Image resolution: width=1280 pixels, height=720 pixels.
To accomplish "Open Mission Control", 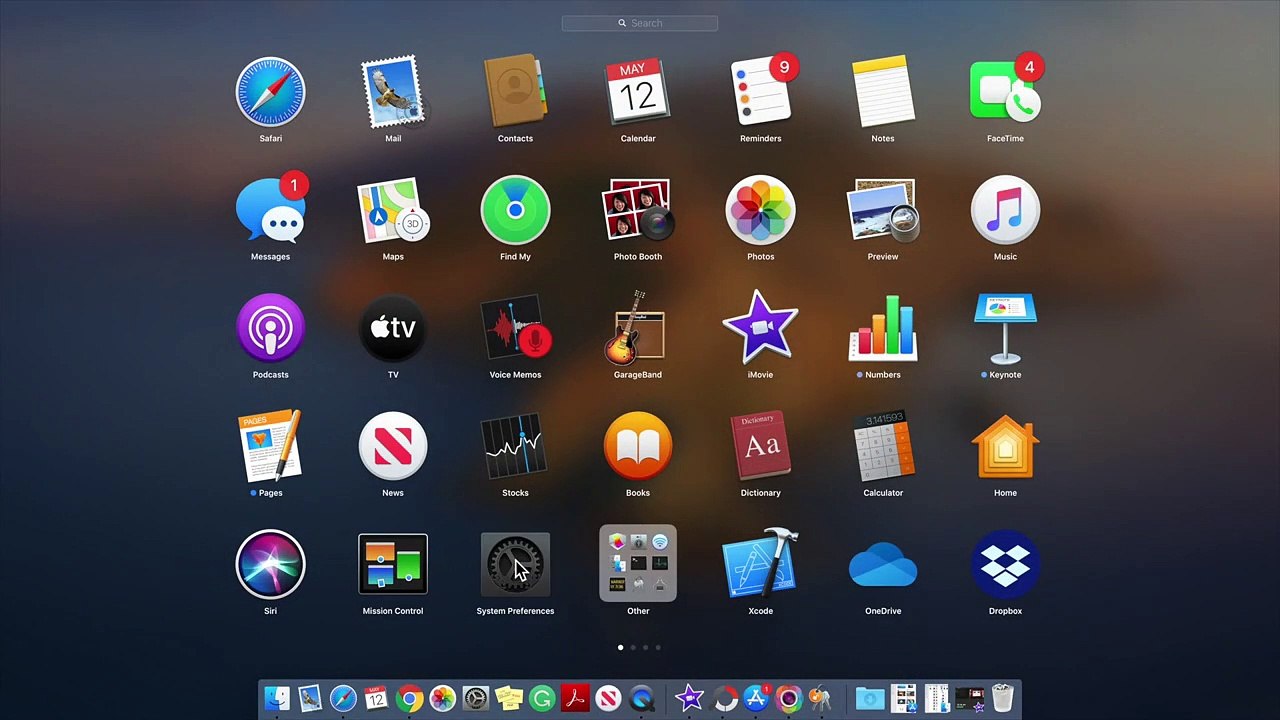I will 393,564.
